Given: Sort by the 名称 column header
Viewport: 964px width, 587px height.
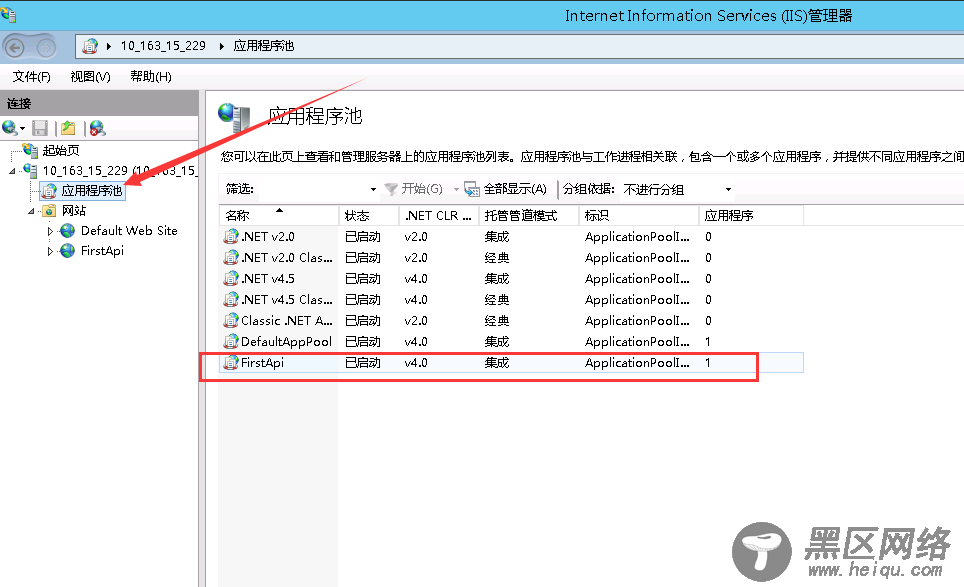Looking at the screenshot, I should pyautogui.click(x=279, y=216).
